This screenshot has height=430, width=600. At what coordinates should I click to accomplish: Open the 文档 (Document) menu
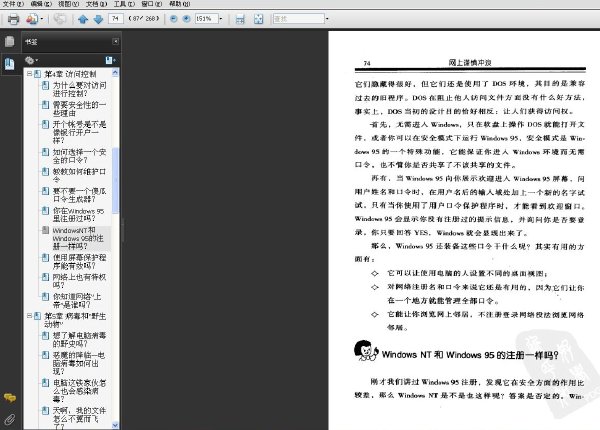pyautogui.click(x=96, y=4)
